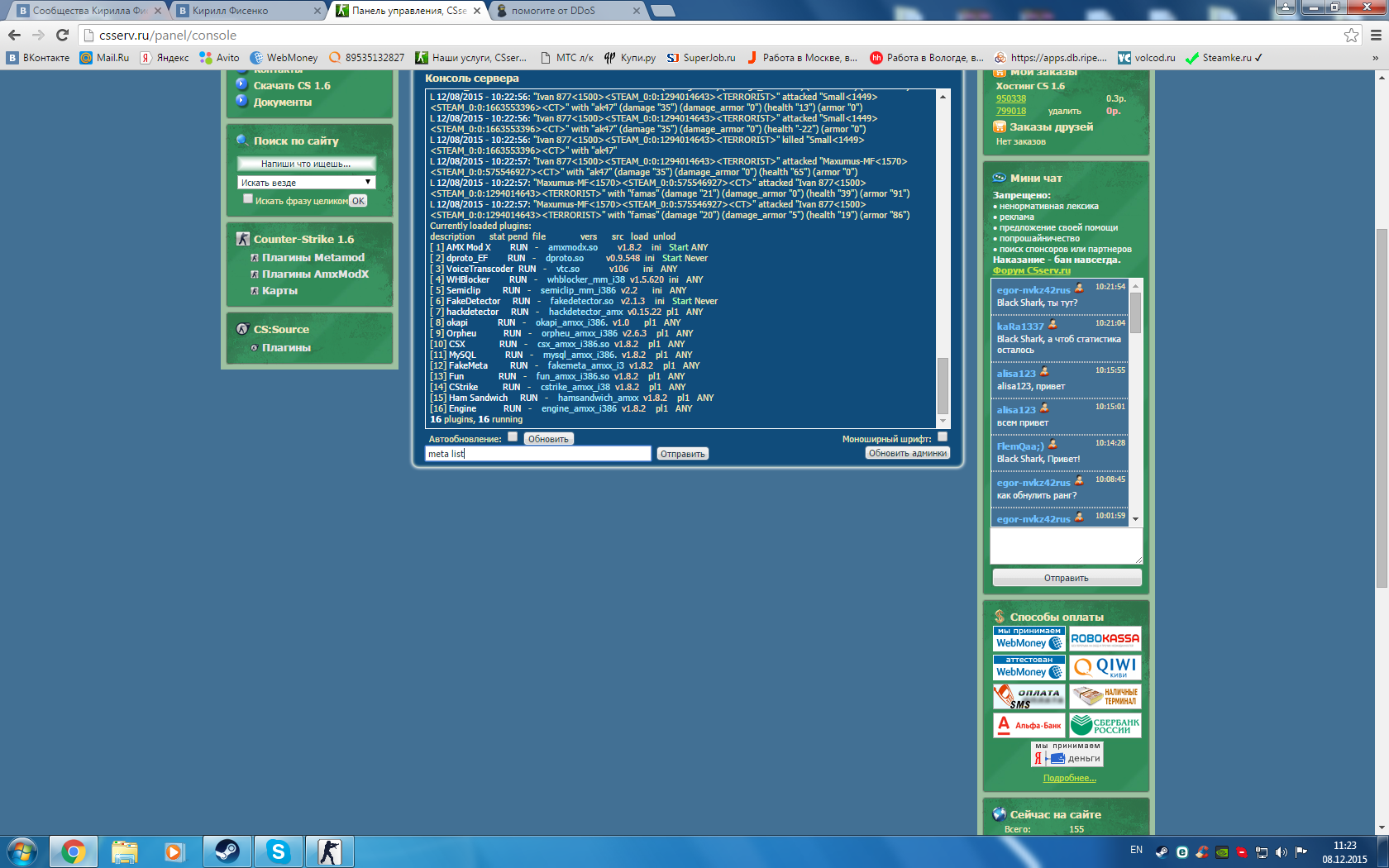Open Counter-Strike from the taskbar
Image resolution: width=1389 pixels, height=868 pixels.
click(x=330, y=851)
